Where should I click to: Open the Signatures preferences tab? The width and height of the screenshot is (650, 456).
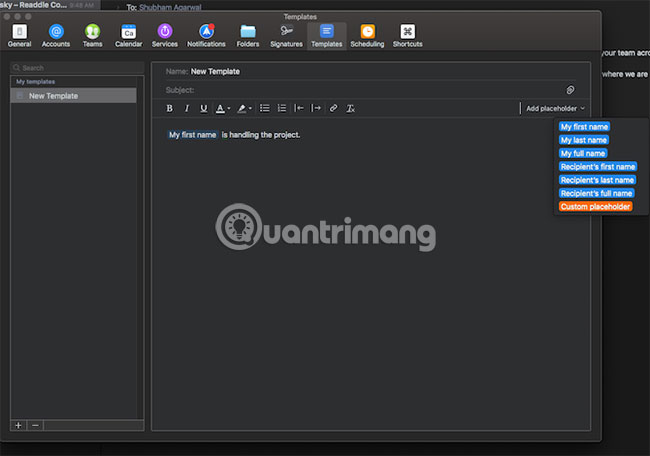tap(287, 36)
